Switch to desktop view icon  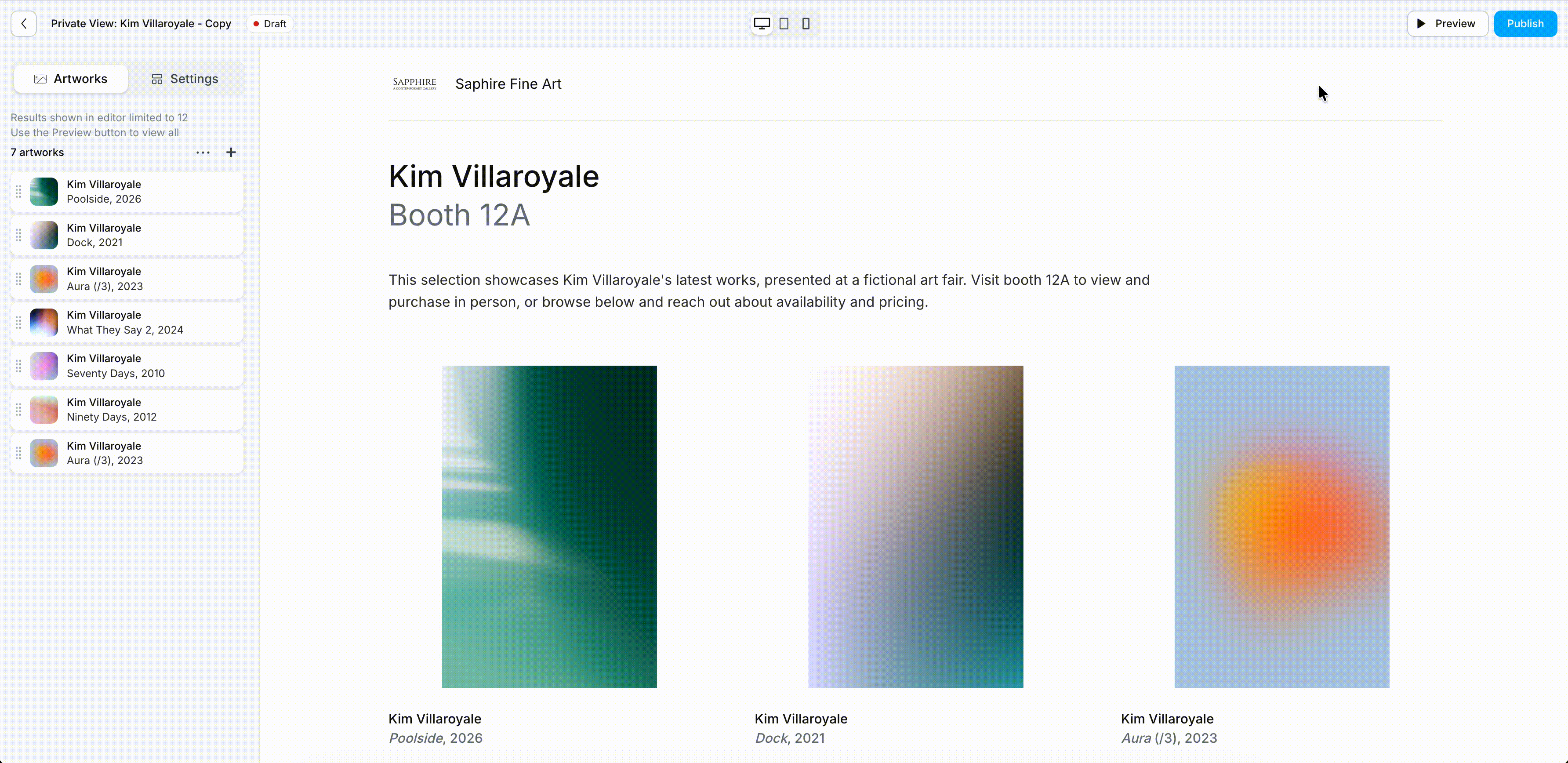point(762,24)
